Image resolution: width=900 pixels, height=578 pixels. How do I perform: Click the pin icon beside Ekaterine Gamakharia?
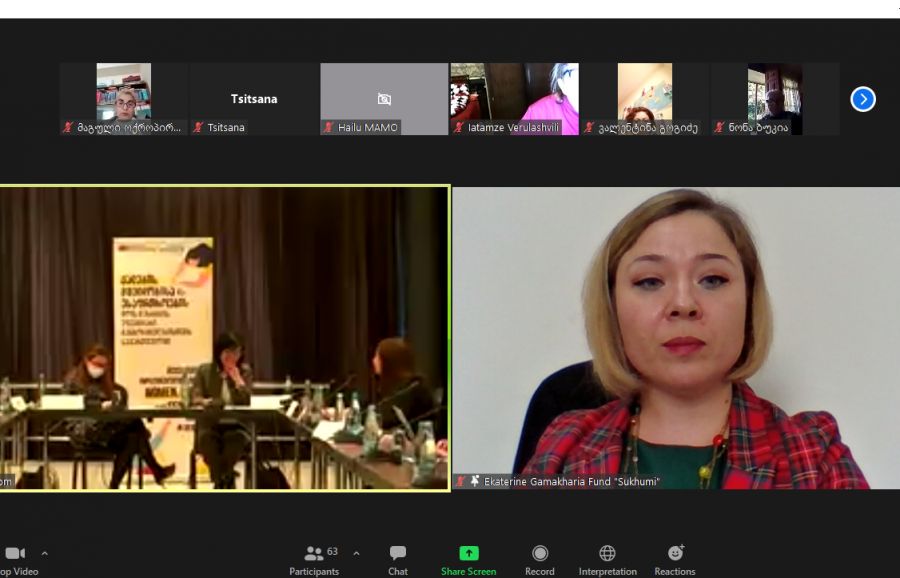point(475,481)
